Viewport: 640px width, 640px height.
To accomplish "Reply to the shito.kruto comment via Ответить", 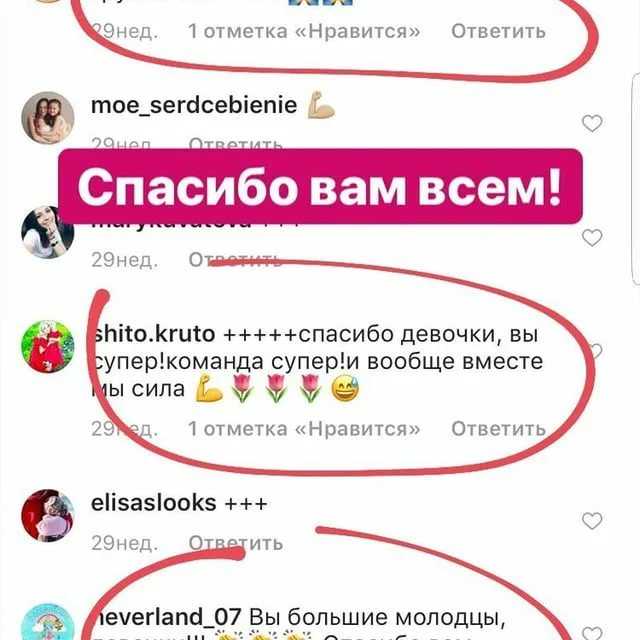I will 498,429.
